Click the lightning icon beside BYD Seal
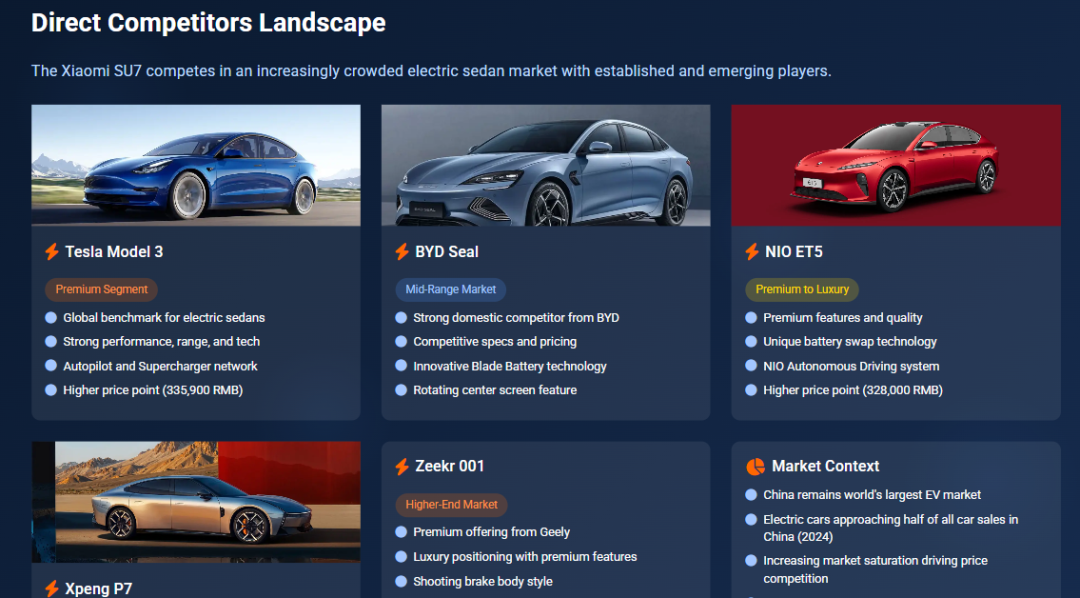 [x=402, y=252]
